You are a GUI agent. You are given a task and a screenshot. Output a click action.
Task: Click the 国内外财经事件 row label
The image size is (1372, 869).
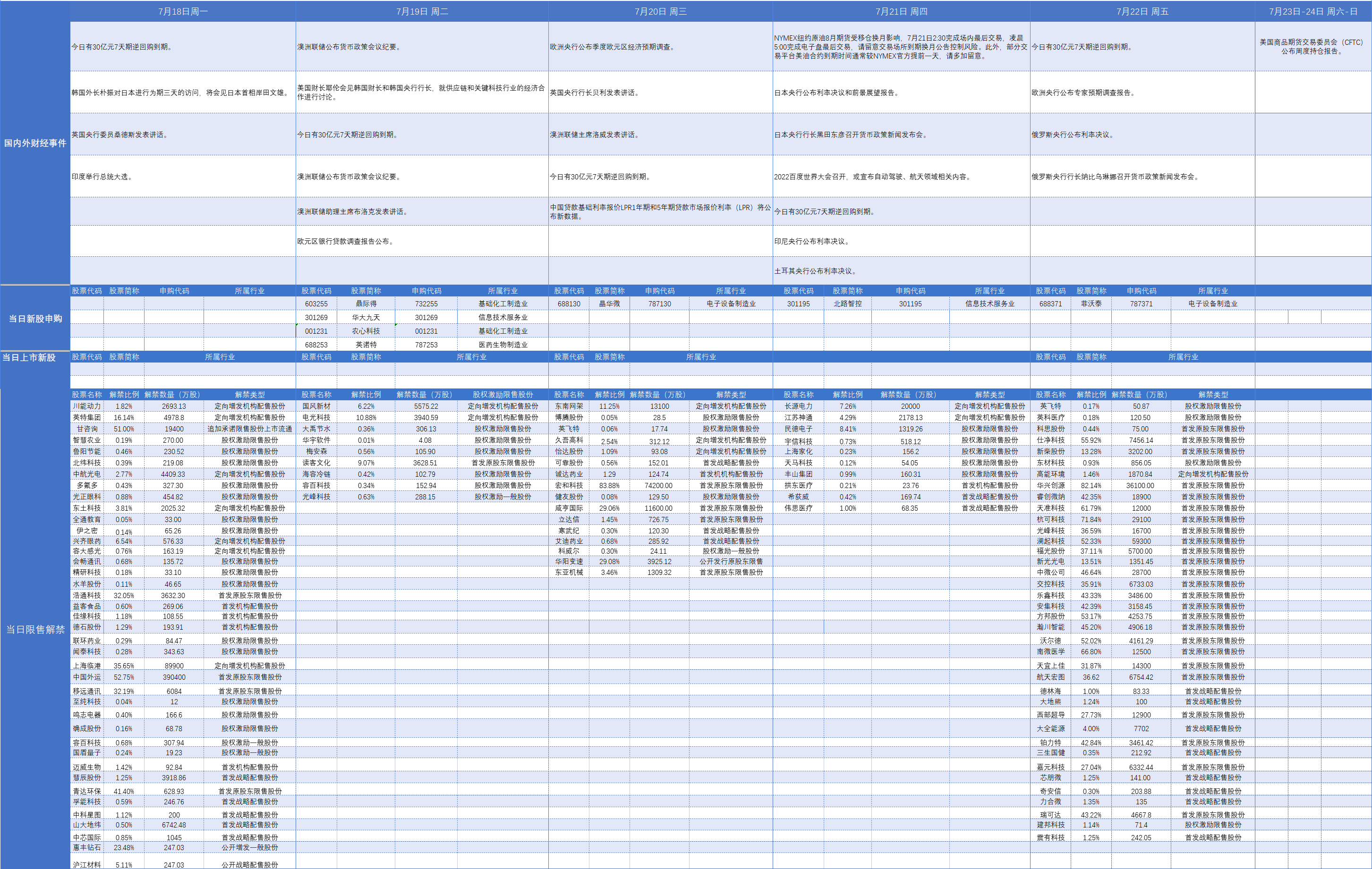[35, 143]
